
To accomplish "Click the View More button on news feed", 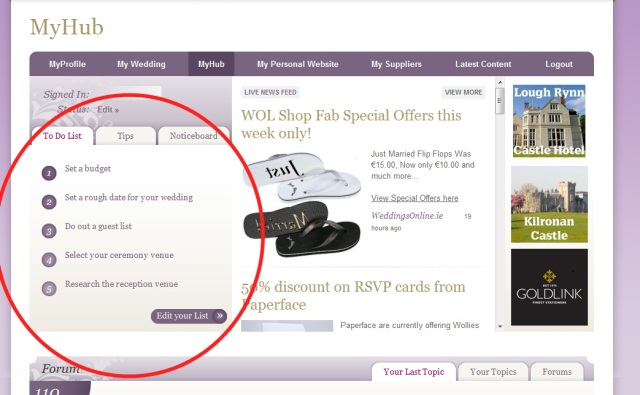I will tap(463, 92).
